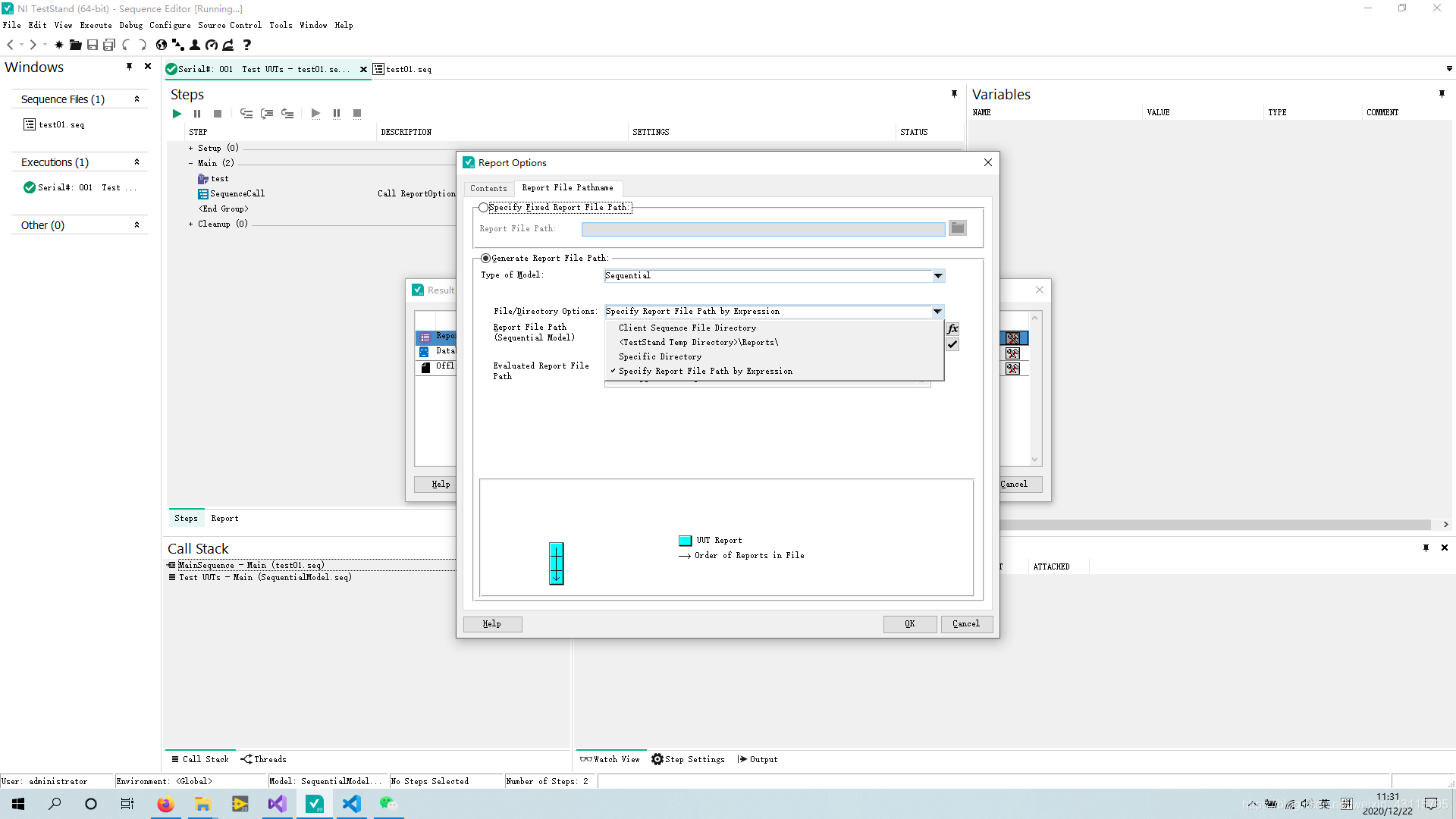The height and width of the screenshot is (819, 1456).
Task: Select the SequenceCall step row
Action: (237, 194)
